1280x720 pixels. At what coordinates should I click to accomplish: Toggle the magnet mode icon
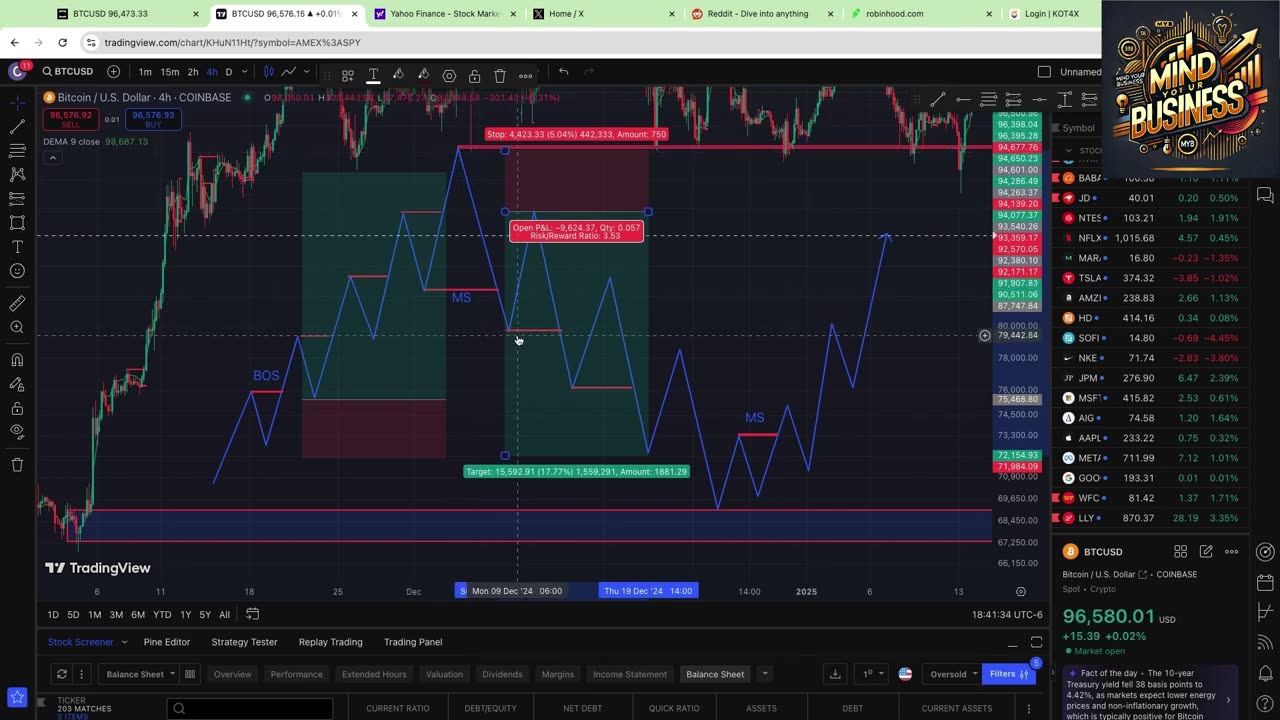(17, 360)
